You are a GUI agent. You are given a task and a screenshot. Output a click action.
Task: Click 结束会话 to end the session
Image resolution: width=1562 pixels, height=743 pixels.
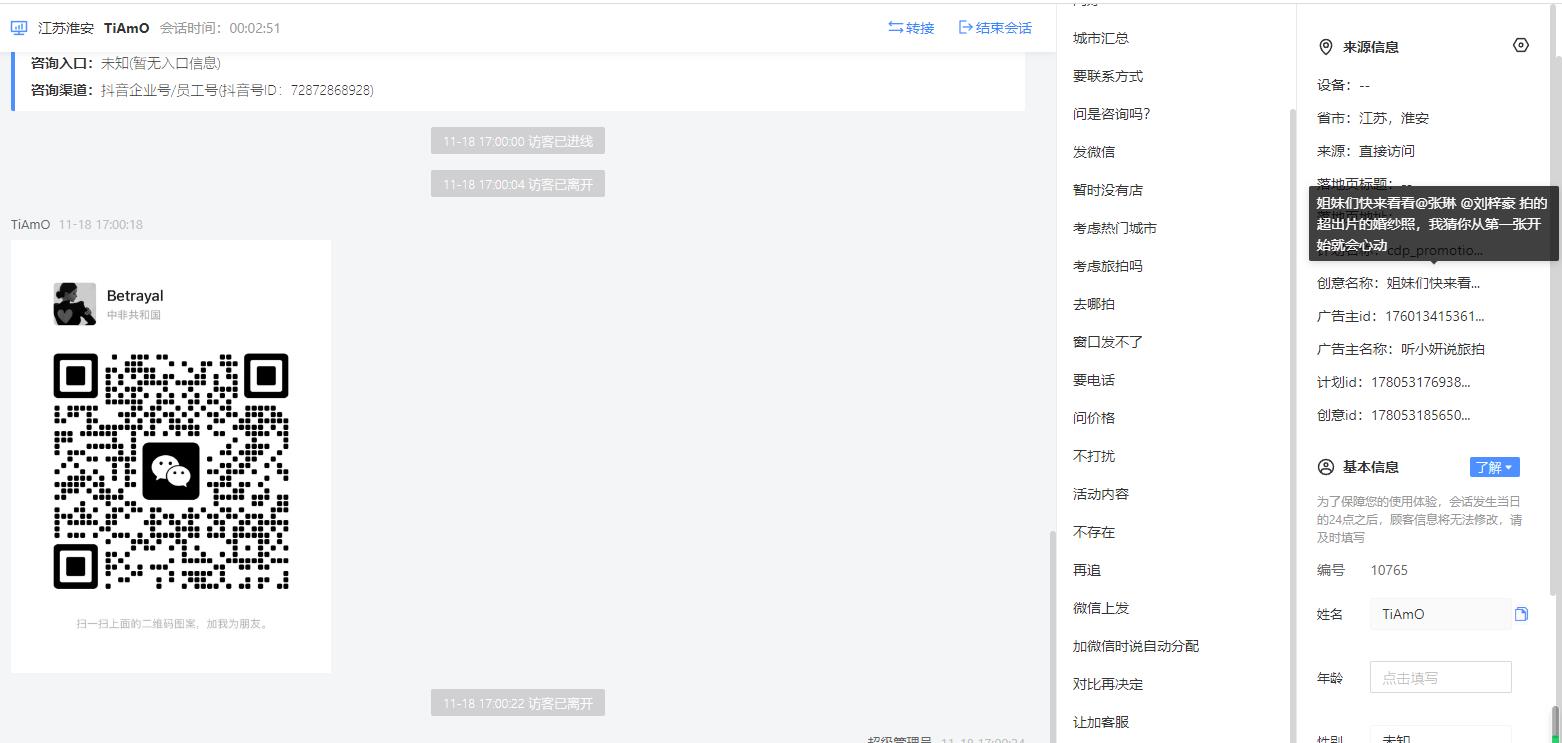click(995, 28)
